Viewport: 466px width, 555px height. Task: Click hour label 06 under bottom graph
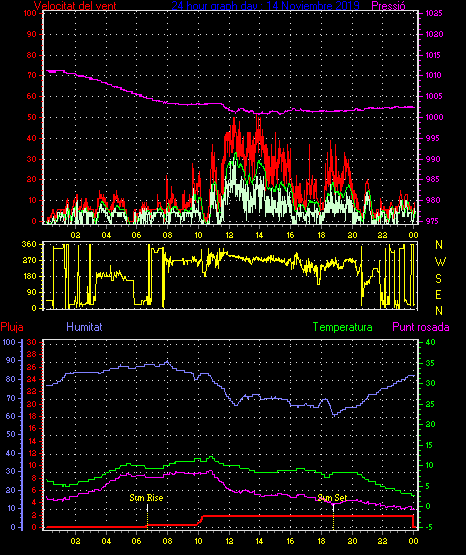tap(137, 541)
